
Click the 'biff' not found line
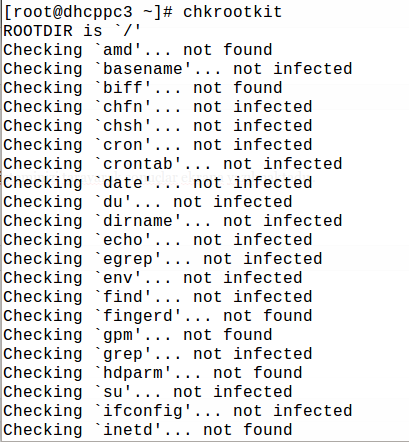coord(143,88)
